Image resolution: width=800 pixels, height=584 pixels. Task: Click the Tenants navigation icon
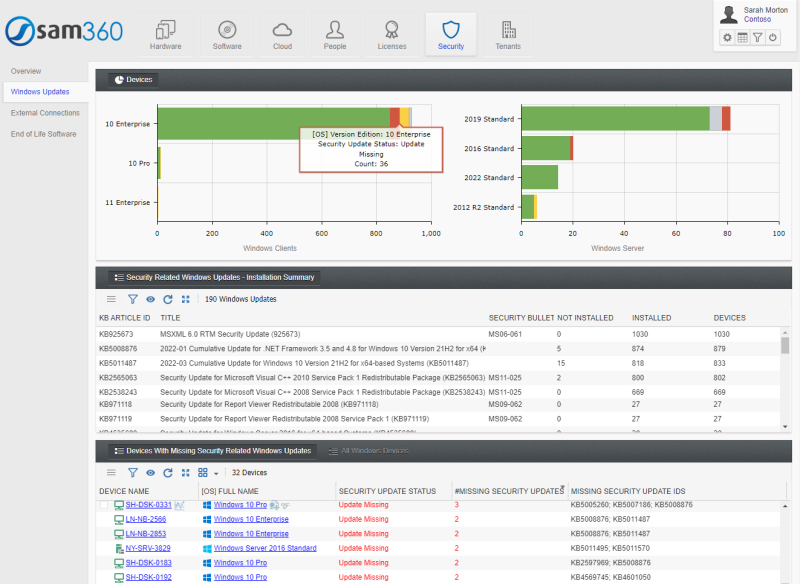coord(510,33)
